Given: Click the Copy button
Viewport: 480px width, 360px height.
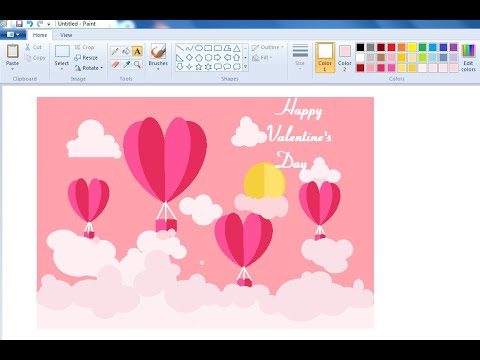Looking at the screenshot, I should click(35, 58).
